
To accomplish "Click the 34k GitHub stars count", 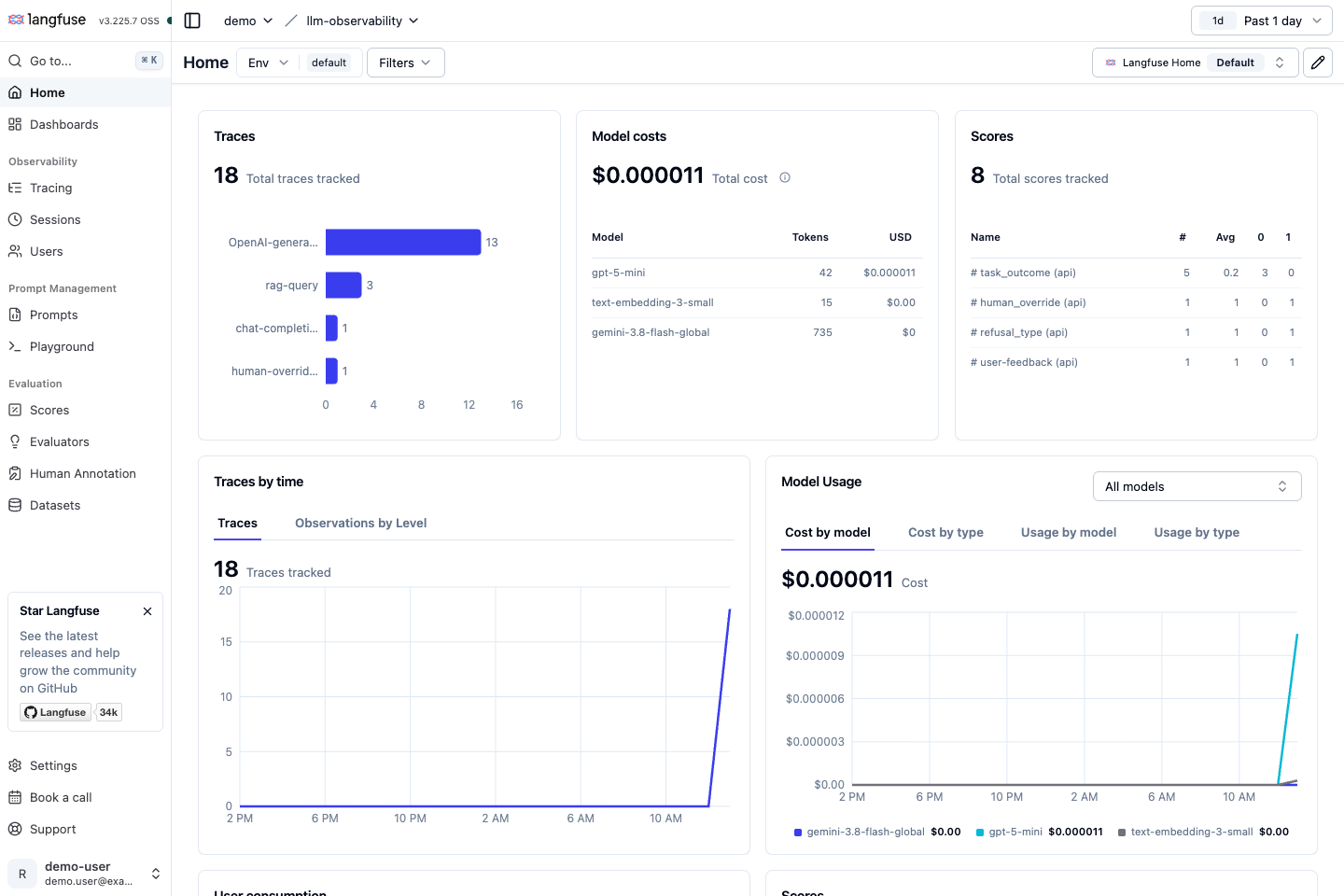I will coord(109,712).
